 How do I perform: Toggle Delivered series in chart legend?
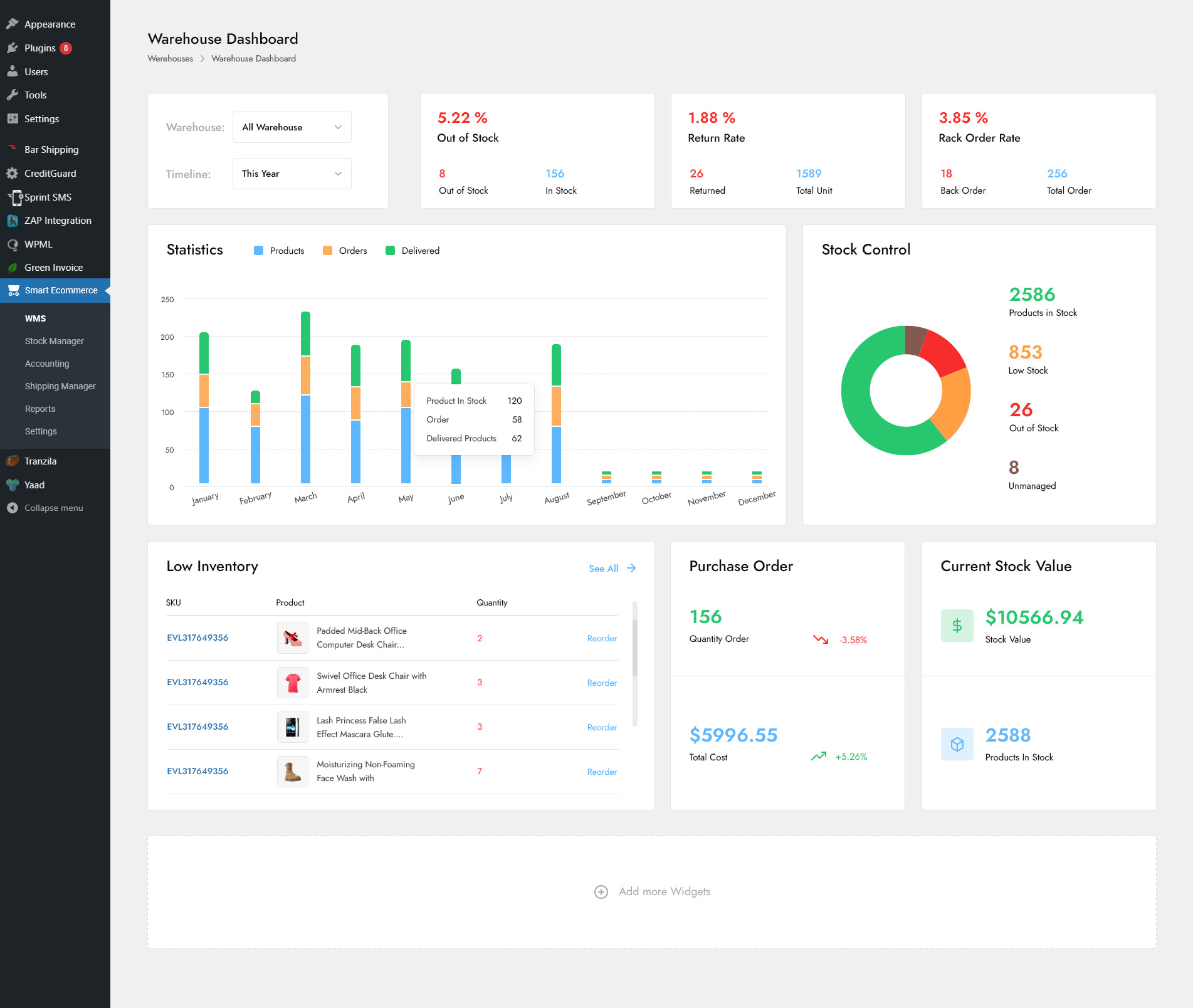413,251
